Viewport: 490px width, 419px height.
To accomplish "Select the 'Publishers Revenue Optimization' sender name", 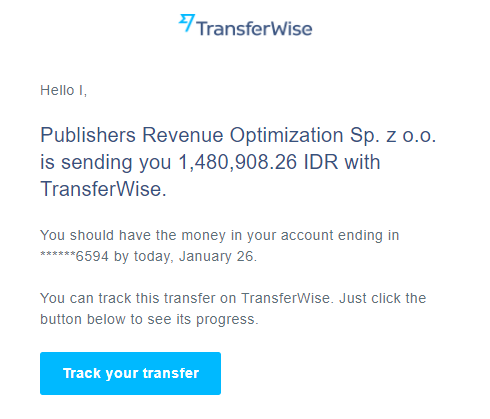I will click(x=192, y=136).
